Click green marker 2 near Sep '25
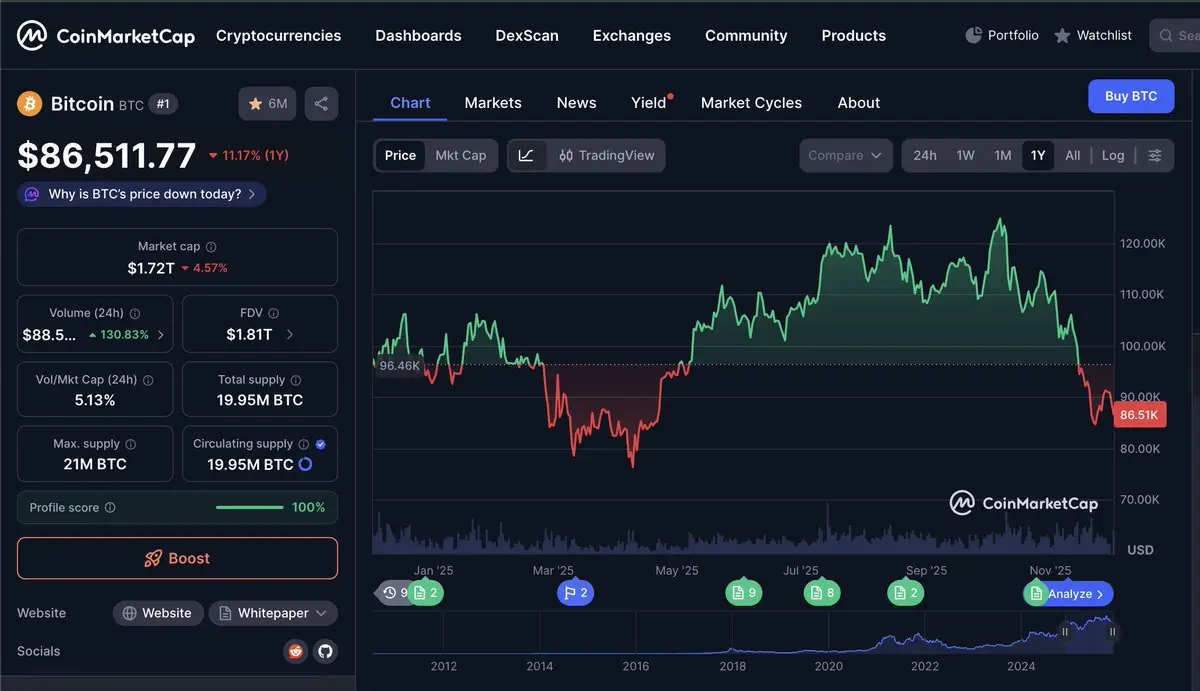The height and width of the screenshot is (691, 1200). pyautogui.click(x=906, y=593)
